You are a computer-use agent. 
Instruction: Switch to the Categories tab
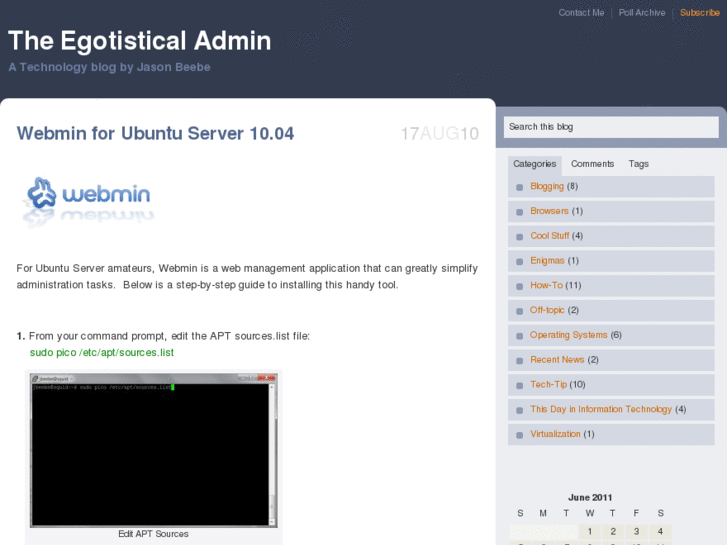[535, 164]
